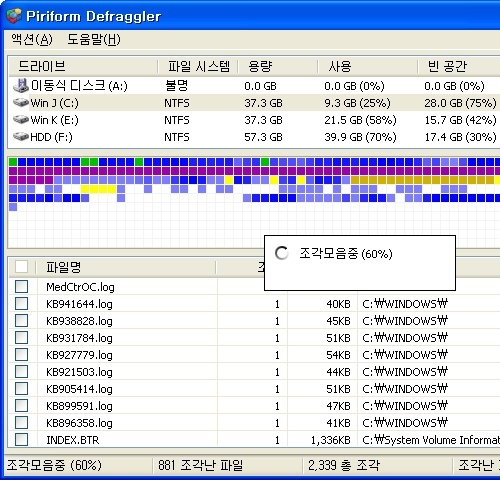Check the box for KB927779.log
The image size is (500, 480).
coord(21,355)
